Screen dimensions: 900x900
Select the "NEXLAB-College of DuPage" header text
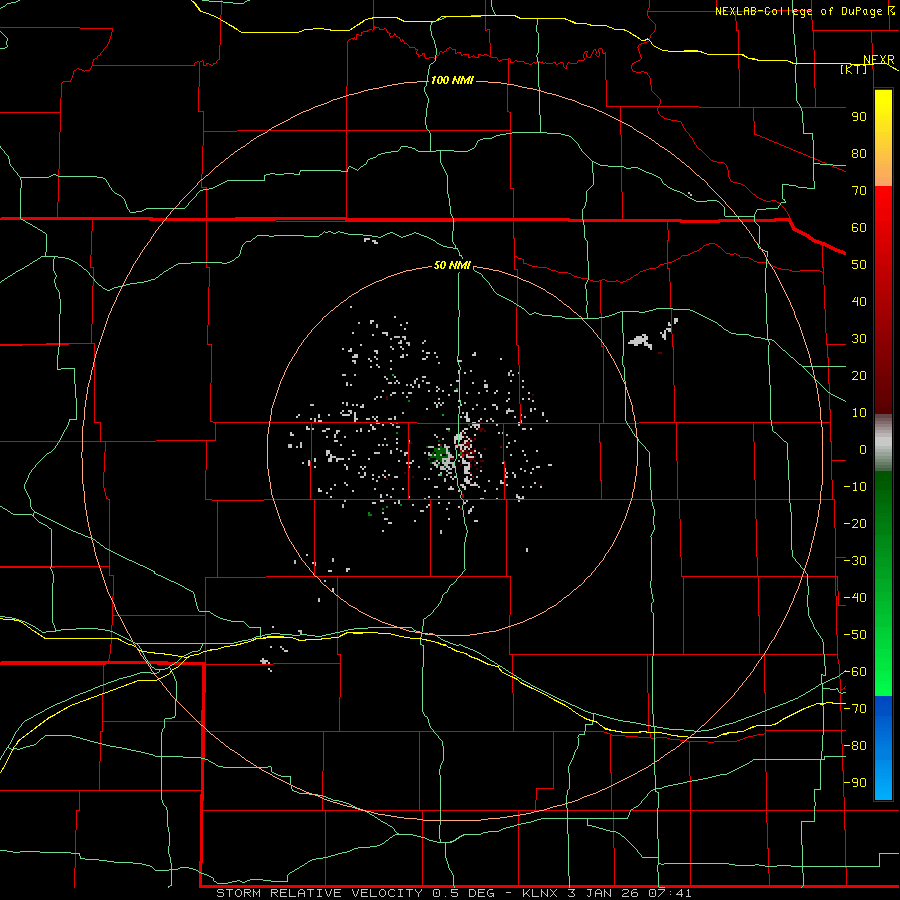click(x=798, y=11)
